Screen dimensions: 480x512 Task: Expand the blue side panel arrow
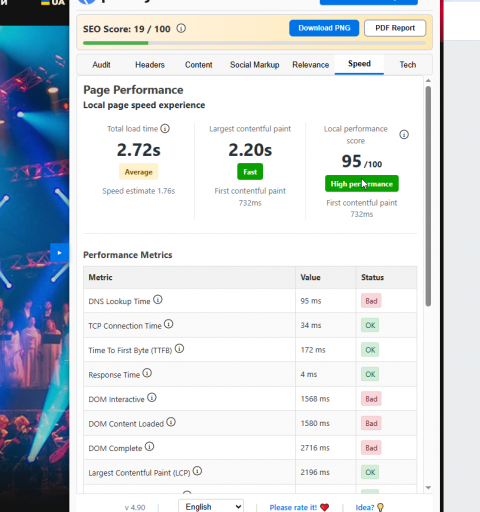click(x=60, y=253)
